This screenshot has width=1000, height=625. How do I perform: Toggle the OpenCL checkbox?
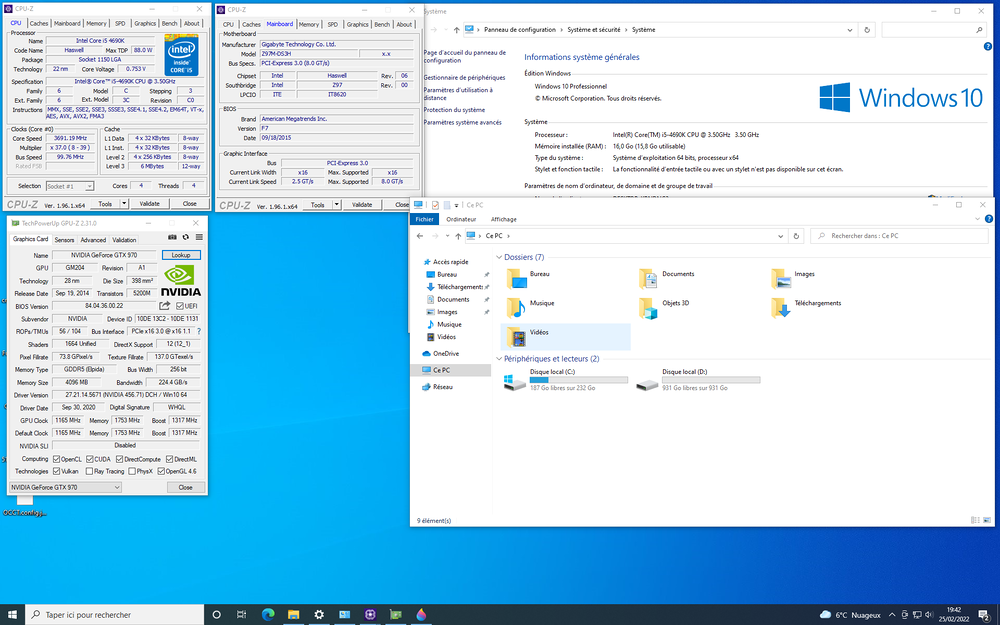[57, 459]
